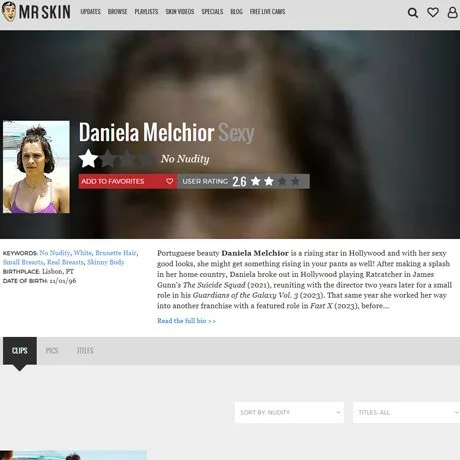Open the Updates menu
Image resolution: width=460 pixels, height=460 pixels.
point(90,12)
